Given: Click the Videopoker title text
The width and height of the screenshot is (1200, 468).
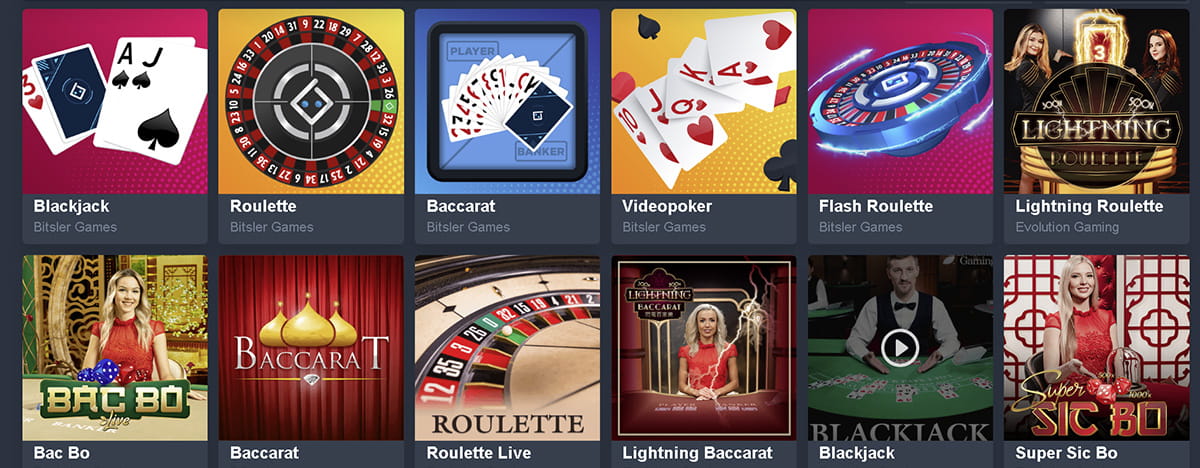Looking at the screenshot, I should (667, 206).
